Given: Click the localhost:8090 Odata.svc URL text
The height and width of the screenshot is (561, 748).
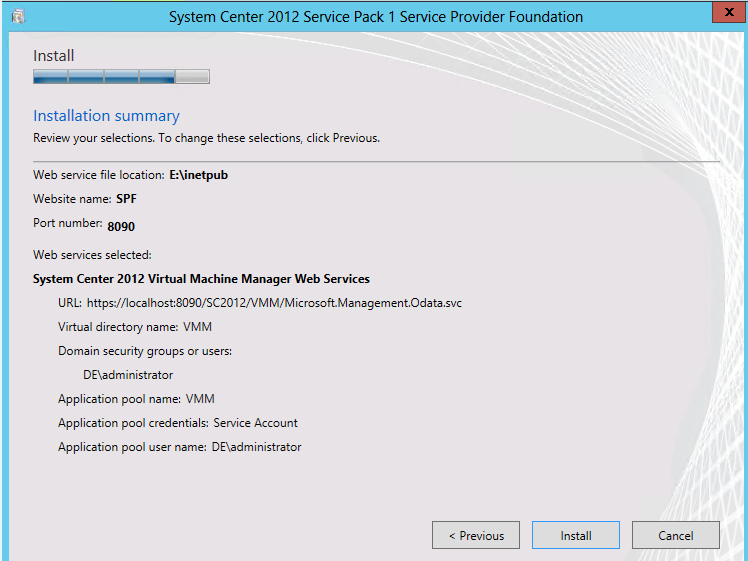Looking at the screenshot, I should 274,302.
